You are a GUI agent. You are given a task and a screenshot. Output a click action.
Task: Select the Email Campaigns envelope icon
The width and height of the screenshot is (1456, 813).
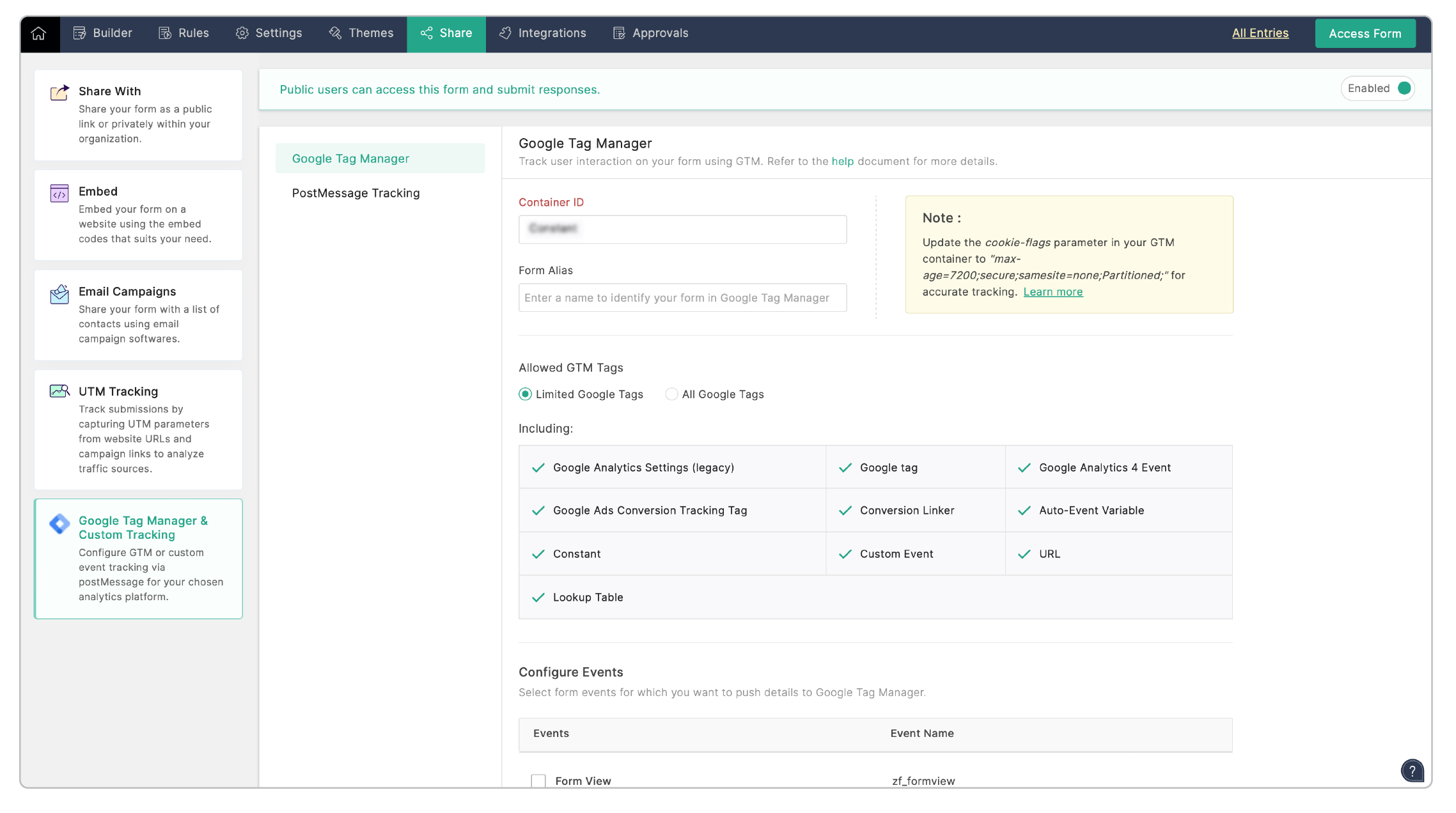(x=59, y=294)
